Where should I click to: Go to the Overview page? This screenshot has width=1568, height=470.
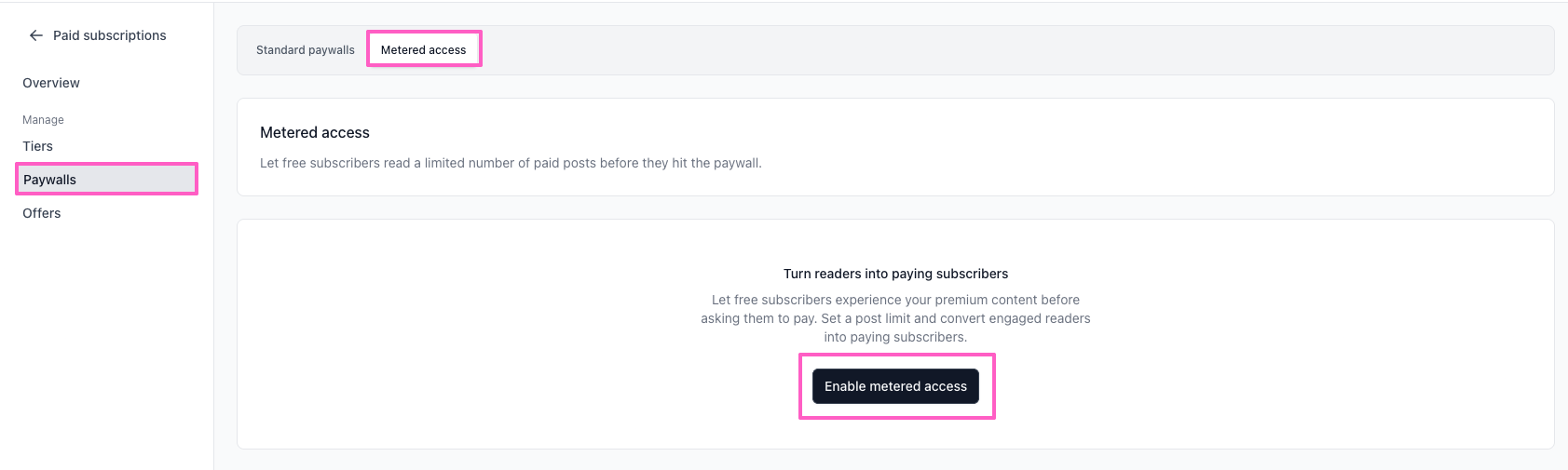(51, 83)
